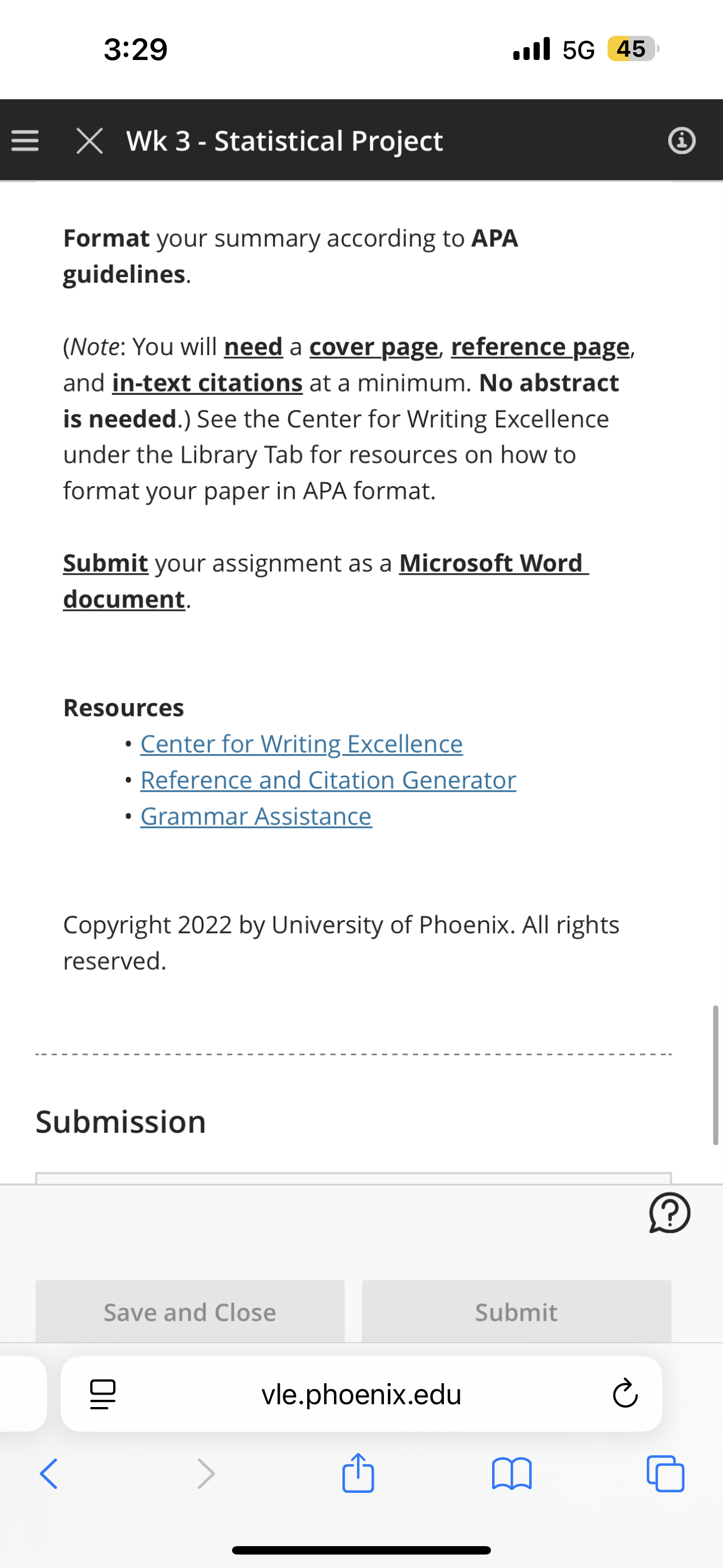Tap the Safari page reader icon
This screenshot has height=1568, width=723.
(103, 1394)
